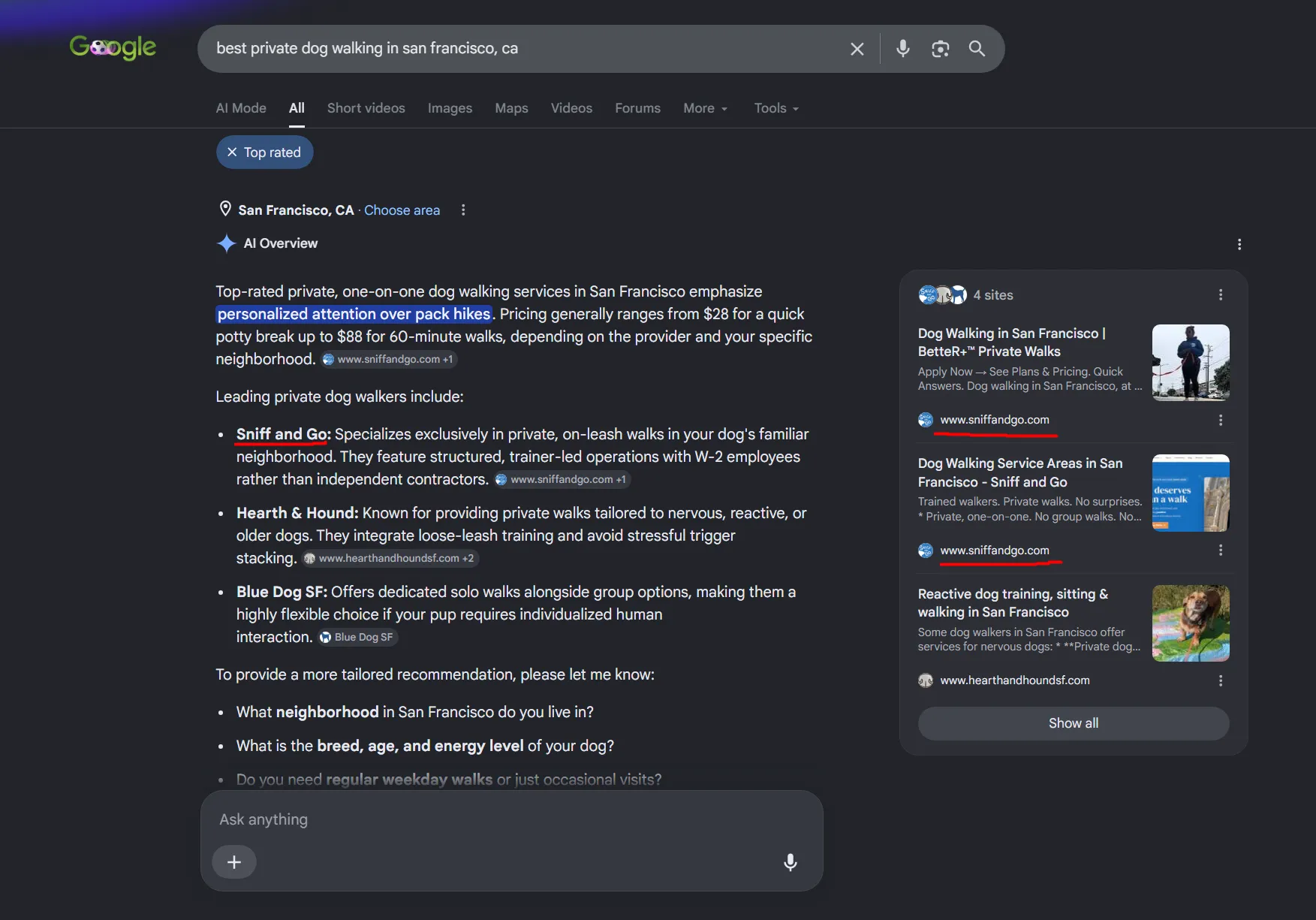Open the Maps tab

click(x=511, y=108)
